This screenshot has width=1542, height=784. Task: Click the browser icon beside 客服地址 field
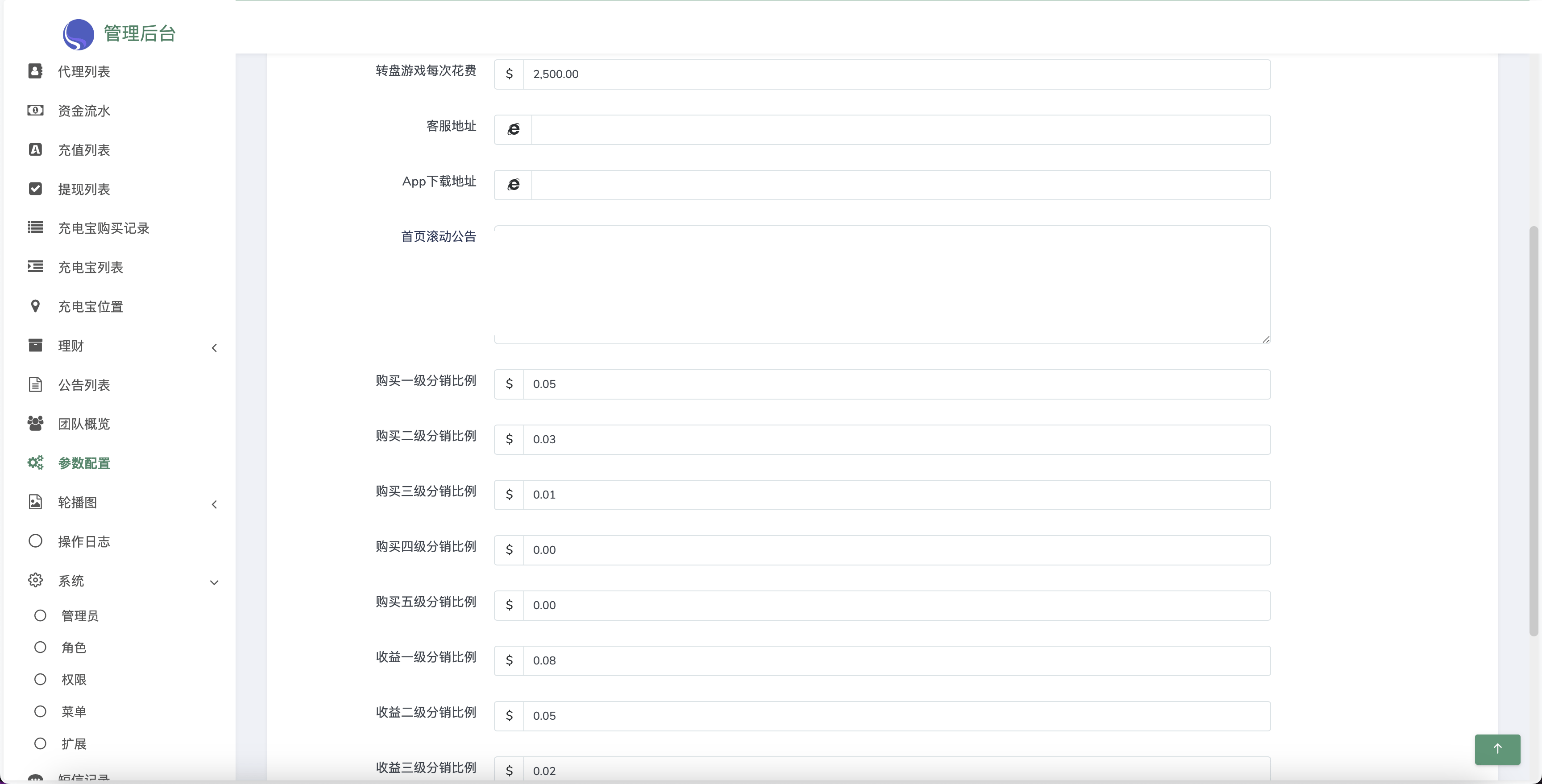click(513, 129)
